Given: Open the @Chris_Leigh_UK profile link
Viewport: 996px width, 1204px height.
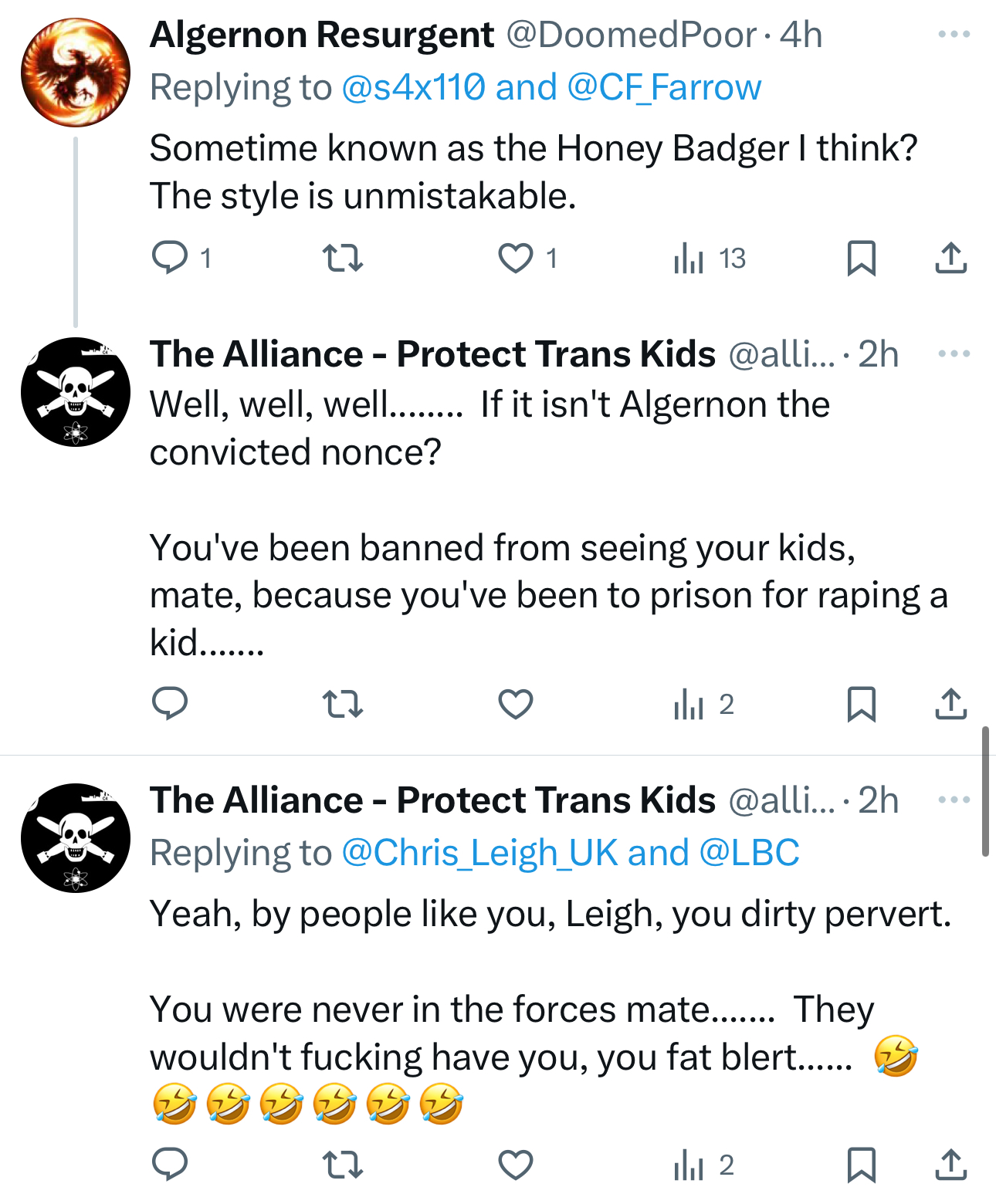Looking at the screenshot, I should click(479, 853).
